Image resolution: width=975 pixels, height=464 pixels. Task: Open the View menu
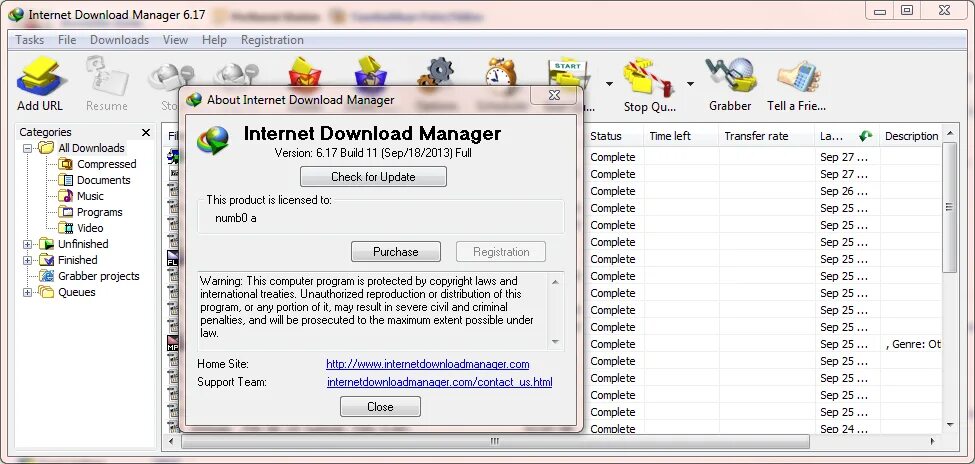[x=175, y=40]
